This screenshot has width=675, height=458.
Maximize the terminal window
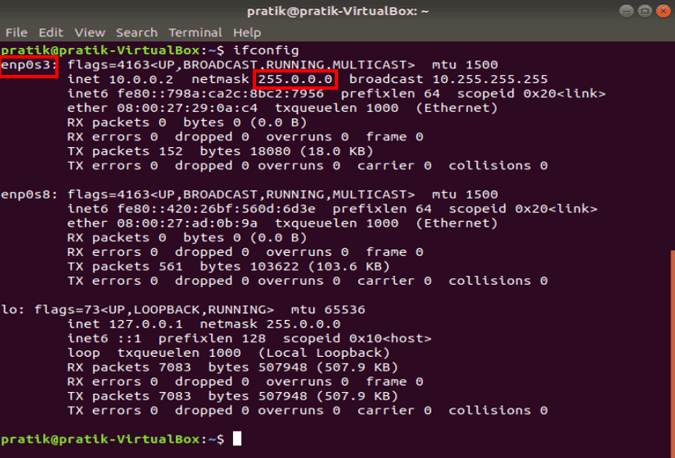644,11
